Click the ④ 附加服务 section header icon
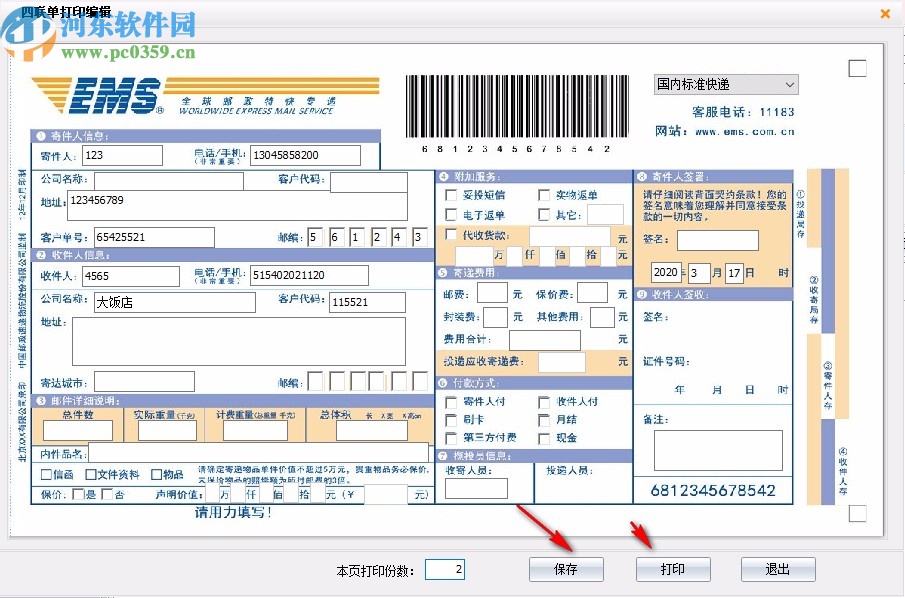The width and height of the screenshot is (905, 598). [444, 177]
